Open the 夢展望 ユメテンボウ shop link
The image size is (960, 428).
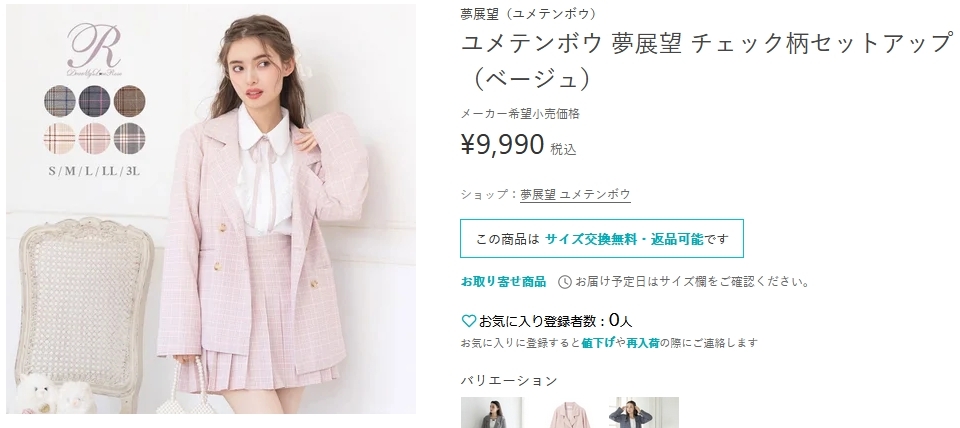pyautogui.click(x=575, y=195)
